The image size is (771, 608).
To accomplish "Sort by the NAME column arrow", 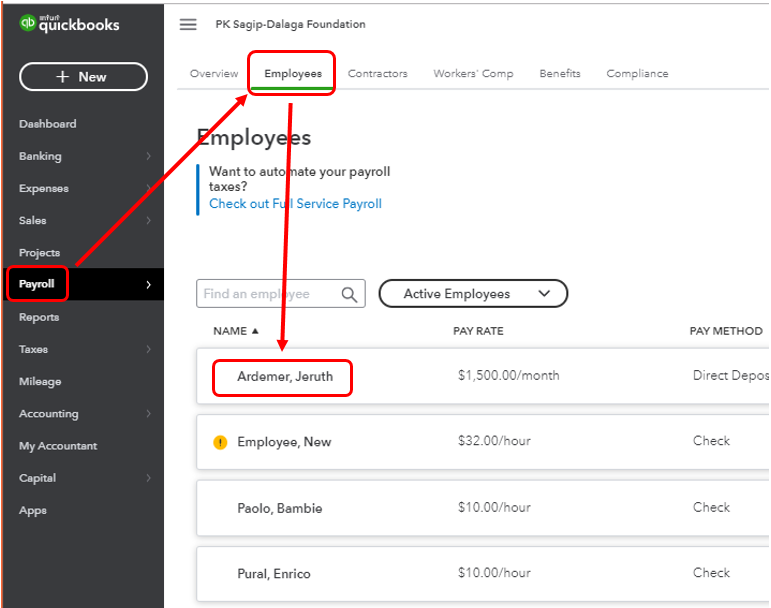I will tap(254, 331).
